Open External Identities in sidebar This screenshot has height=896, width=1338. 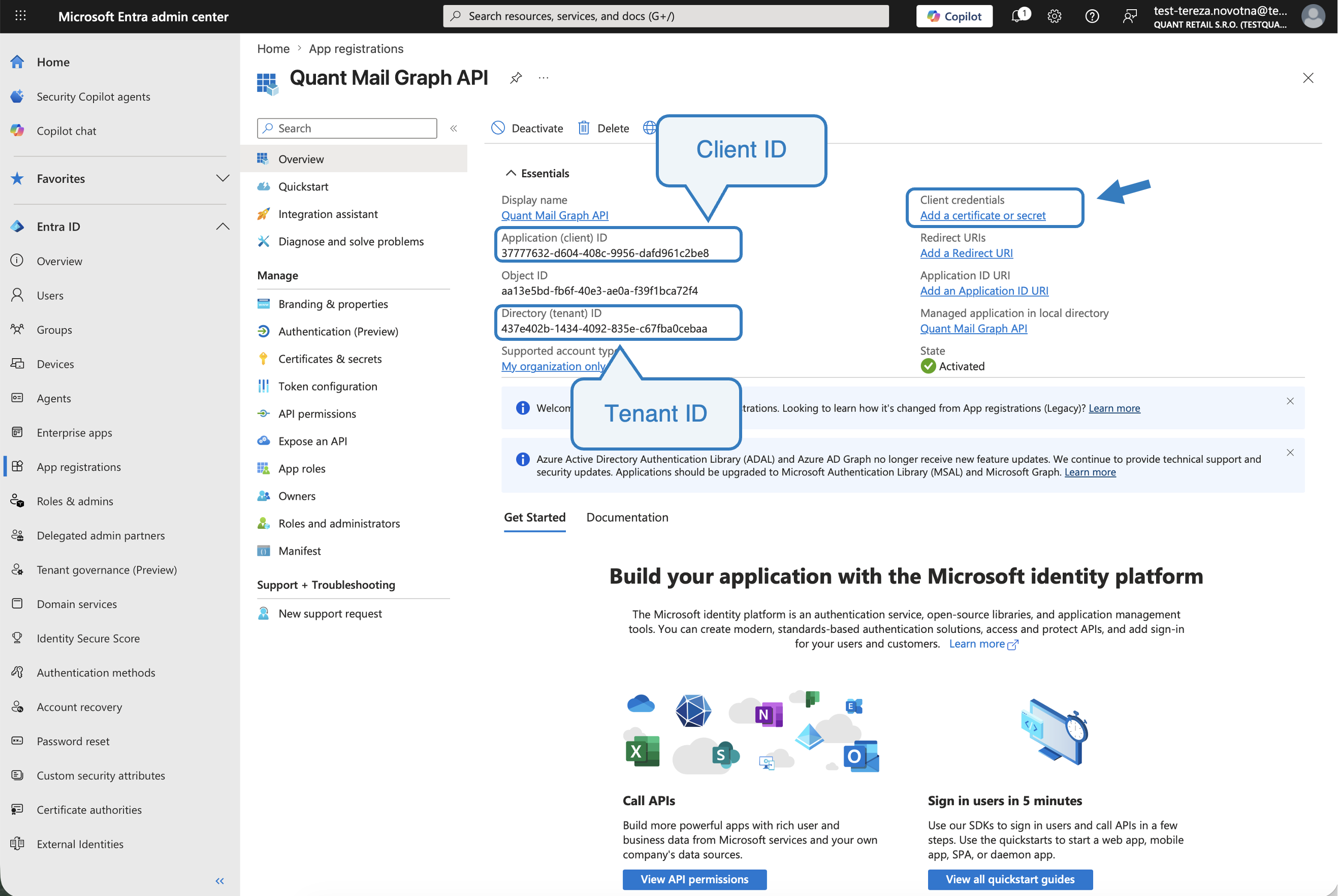point(80,844)
